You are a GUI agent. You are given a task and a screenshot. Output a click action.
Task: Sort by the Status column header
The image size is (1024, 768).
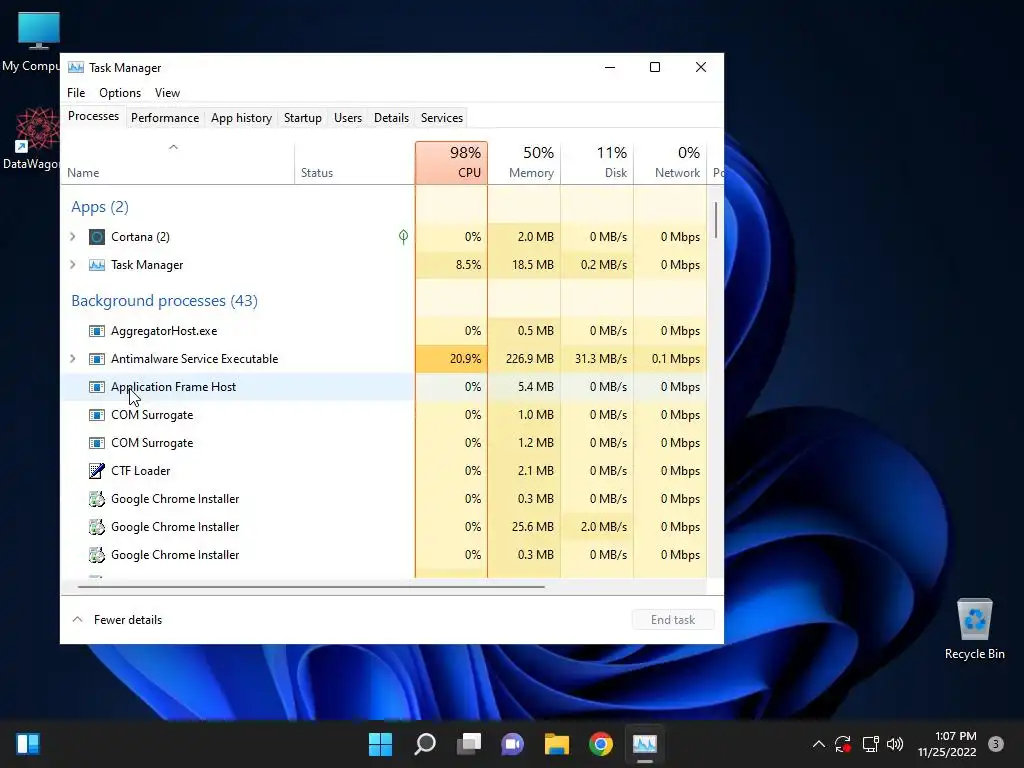355,163
